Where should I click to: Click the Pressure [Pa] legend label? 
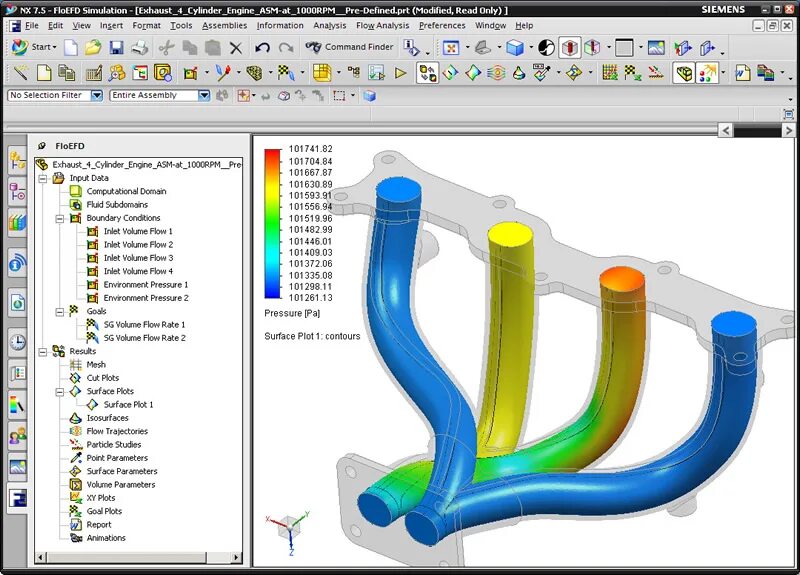[x=292, y=313]
